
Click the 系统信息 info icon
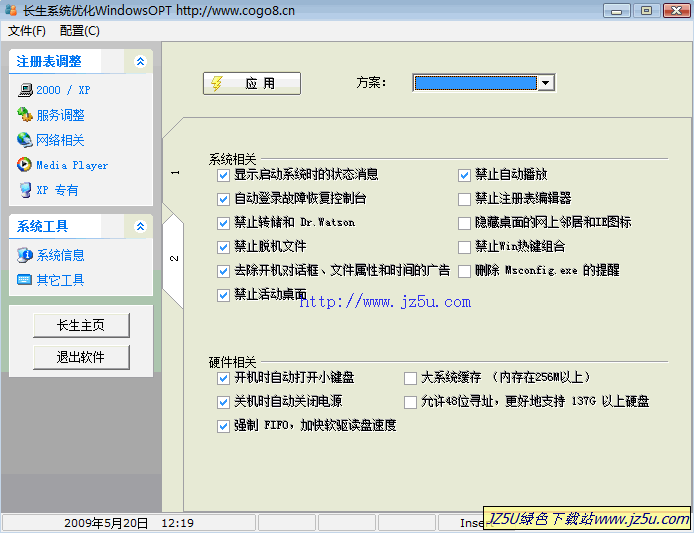(x=25, y=255)
